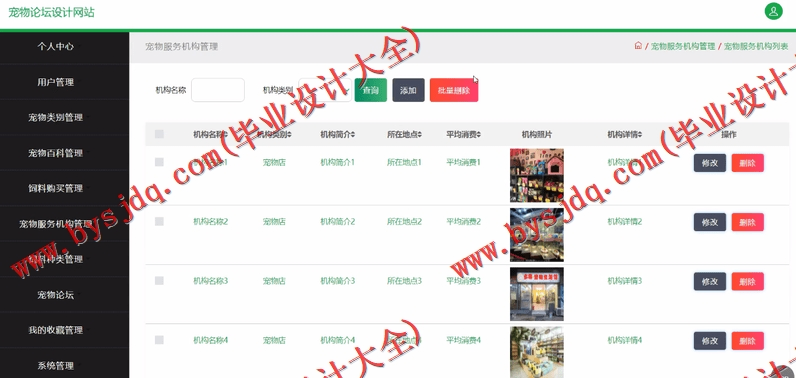Click 删除 for 机构名称2 row
Viewport: 796px width, 378px height.
(747, 222)
